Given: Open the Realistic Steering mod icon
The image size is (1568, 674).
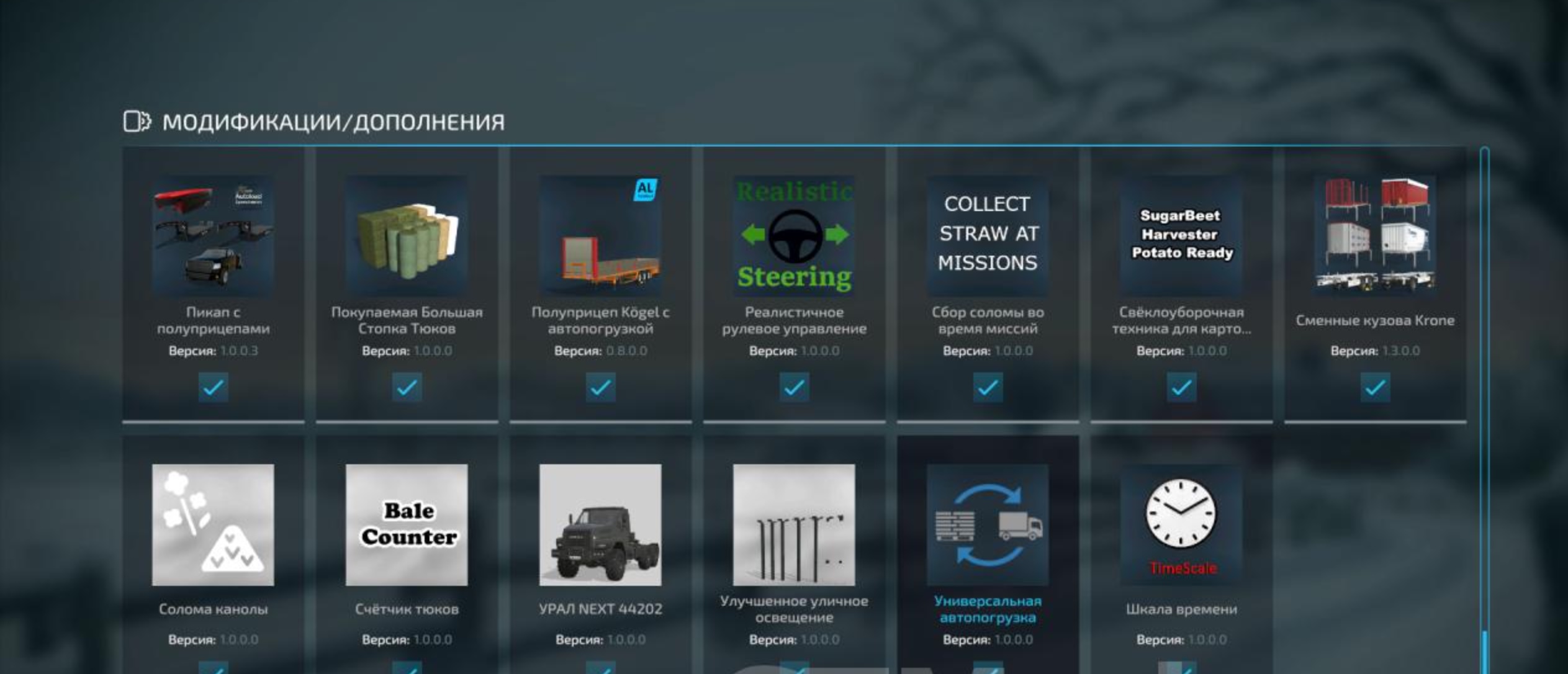Looking at the screenshot, I should click(794, 235).
